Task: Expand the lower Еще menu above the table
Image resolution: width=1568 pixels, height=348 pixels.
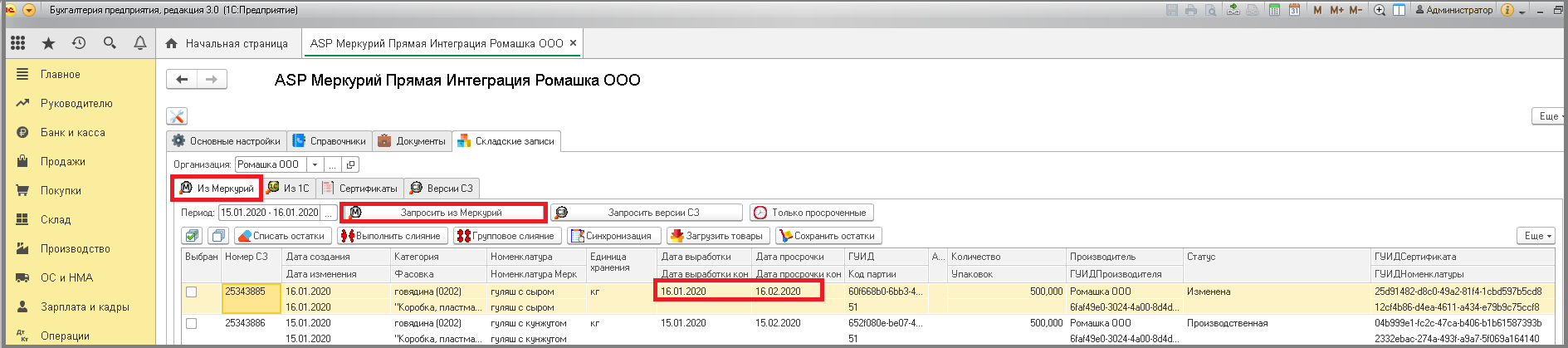Action: tap(1537, 236)
